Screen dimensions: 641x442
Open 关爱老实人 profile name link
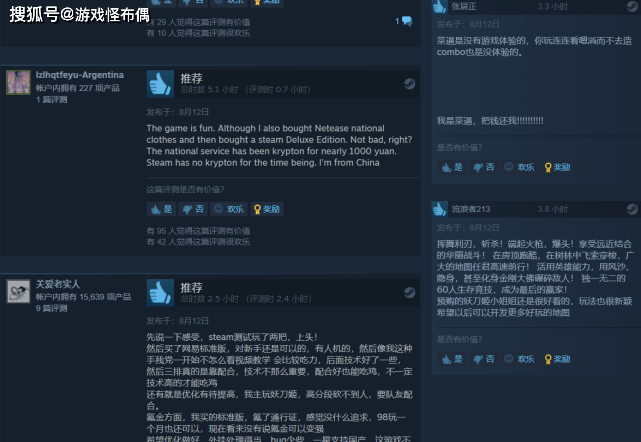coord(58,284)
